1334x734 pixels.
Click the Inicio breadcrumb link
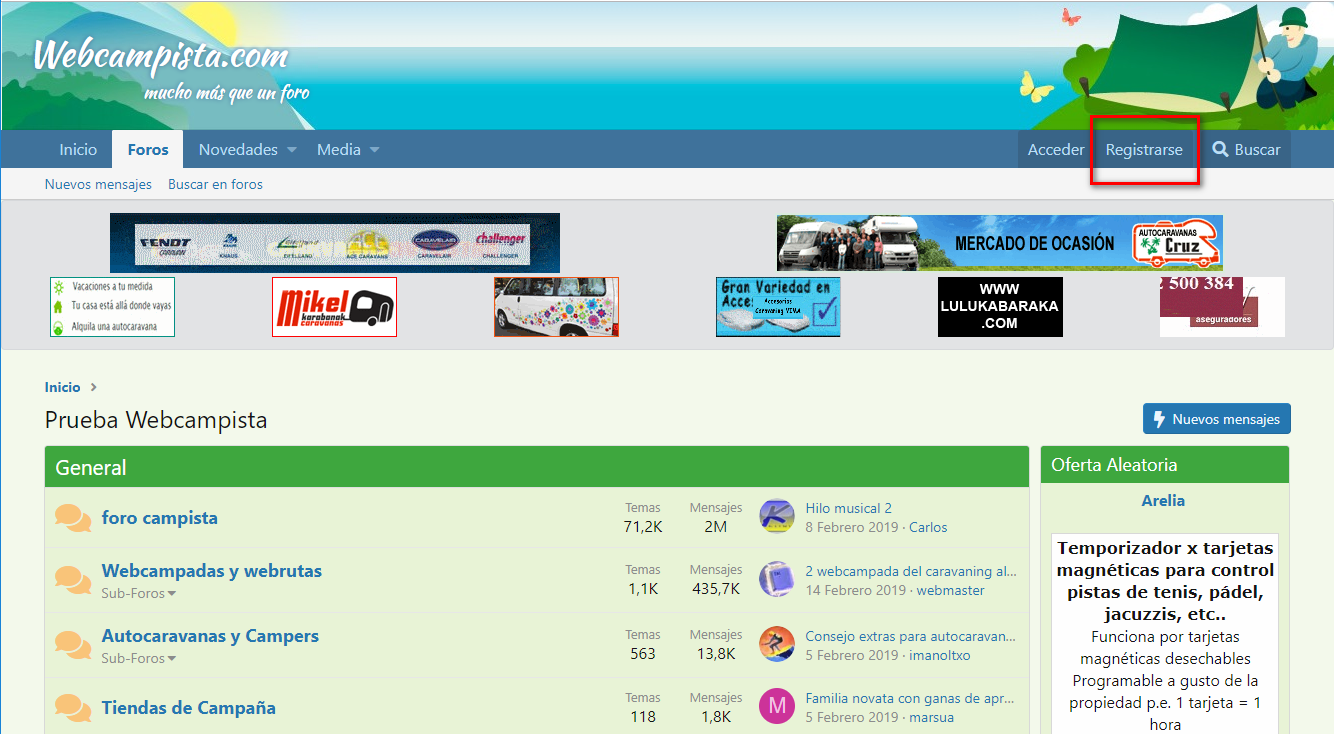[62, 387]
